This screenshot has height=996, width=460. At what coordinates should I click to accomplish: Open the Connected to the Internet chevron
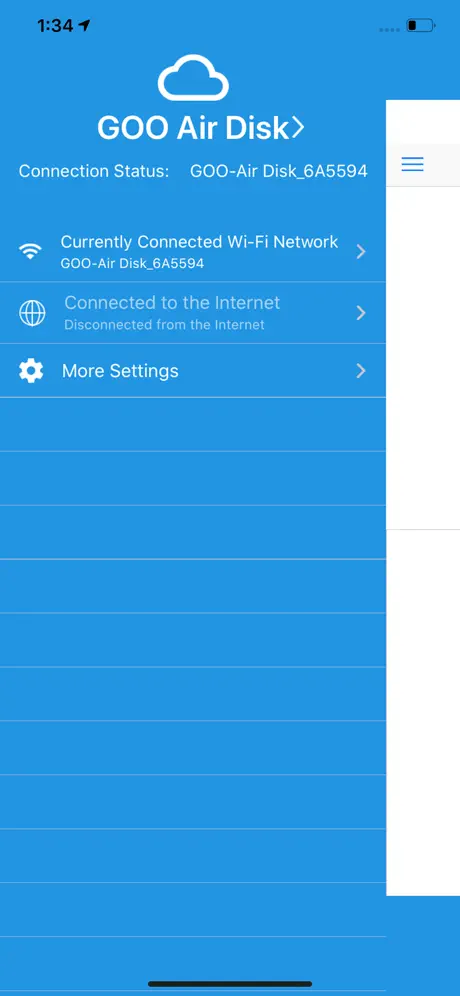(361, 313)
